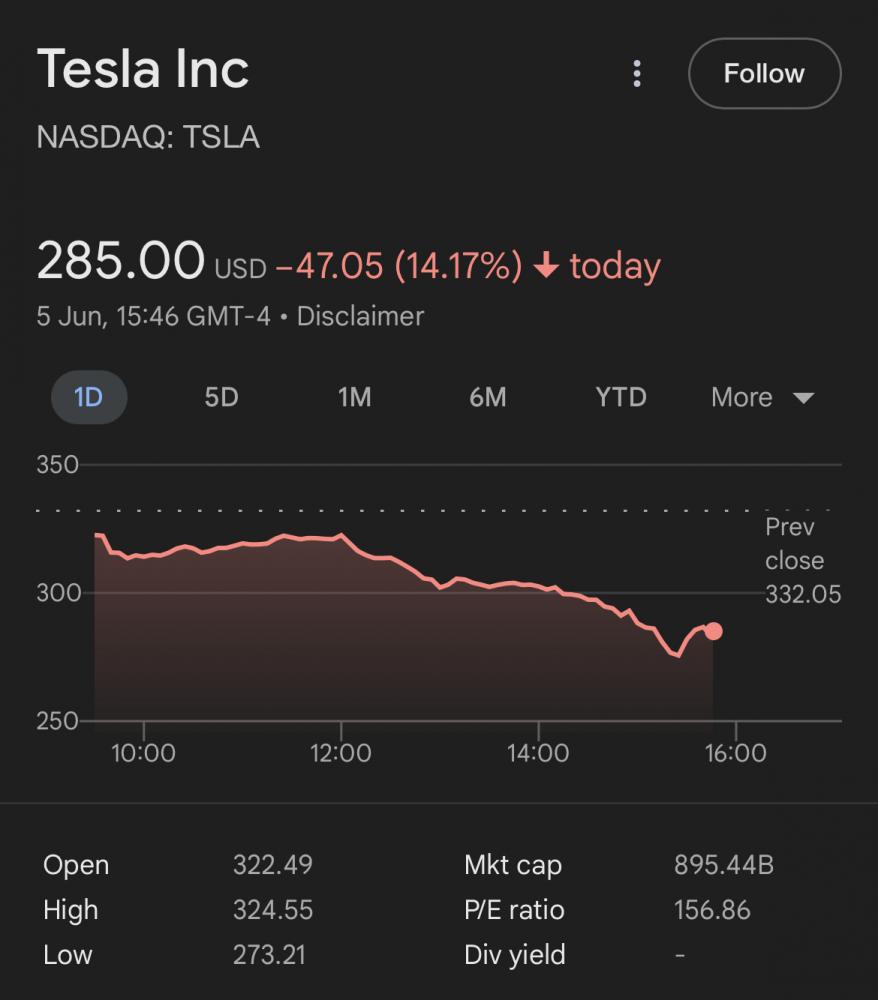The image size is (878, 1000).
Task: Switch to the 5D time range
Action: coord(221,397)
